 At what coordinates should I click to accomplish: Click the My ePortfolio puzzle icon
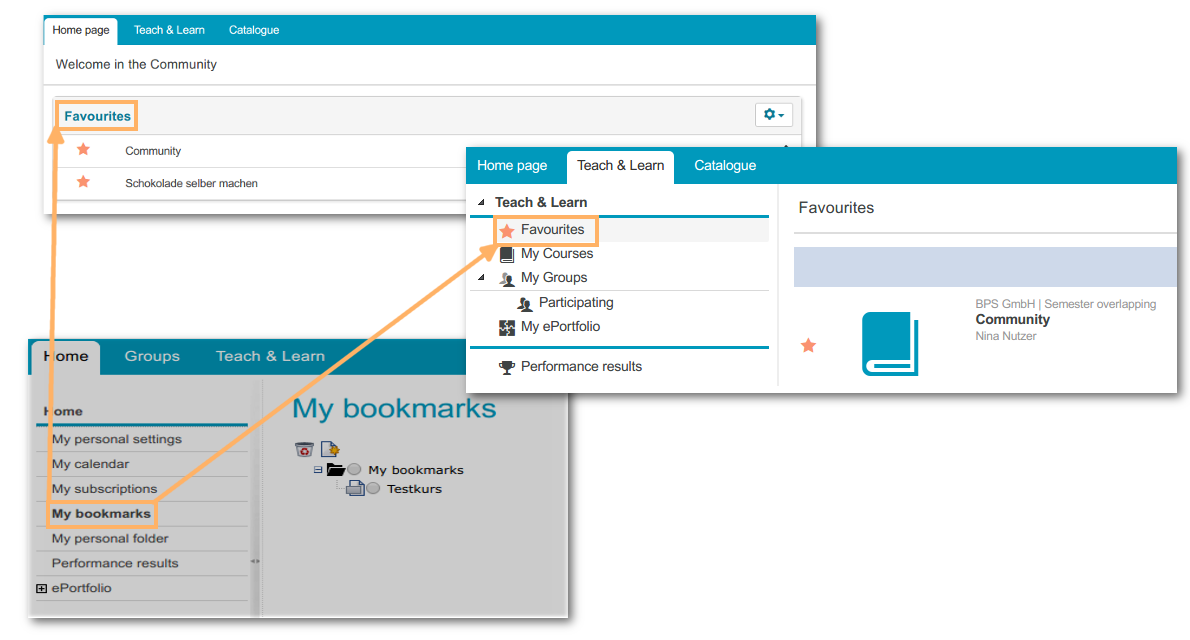507,327
